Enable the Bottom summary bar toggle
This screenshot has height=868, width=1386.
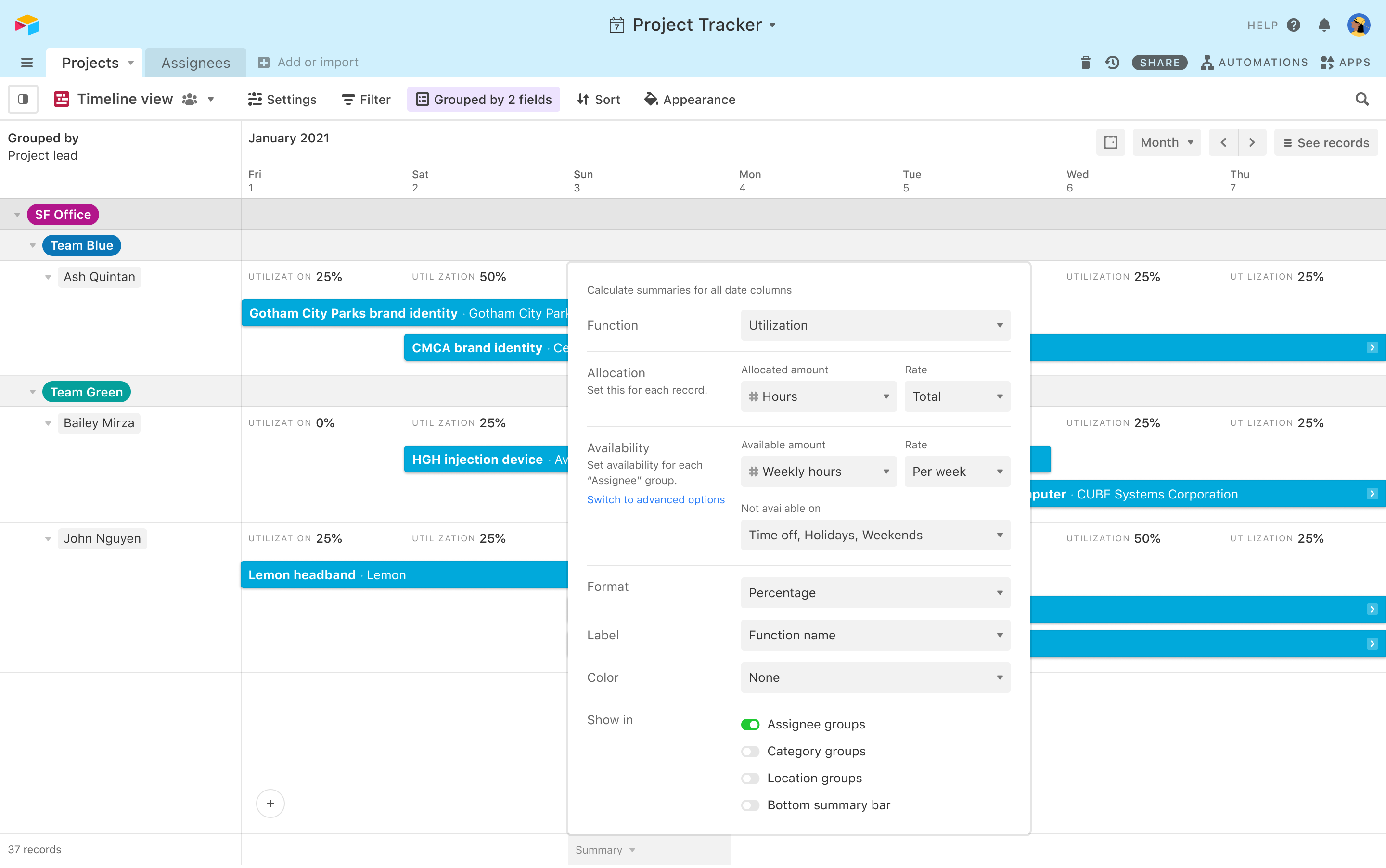click(x=750, y=805)
